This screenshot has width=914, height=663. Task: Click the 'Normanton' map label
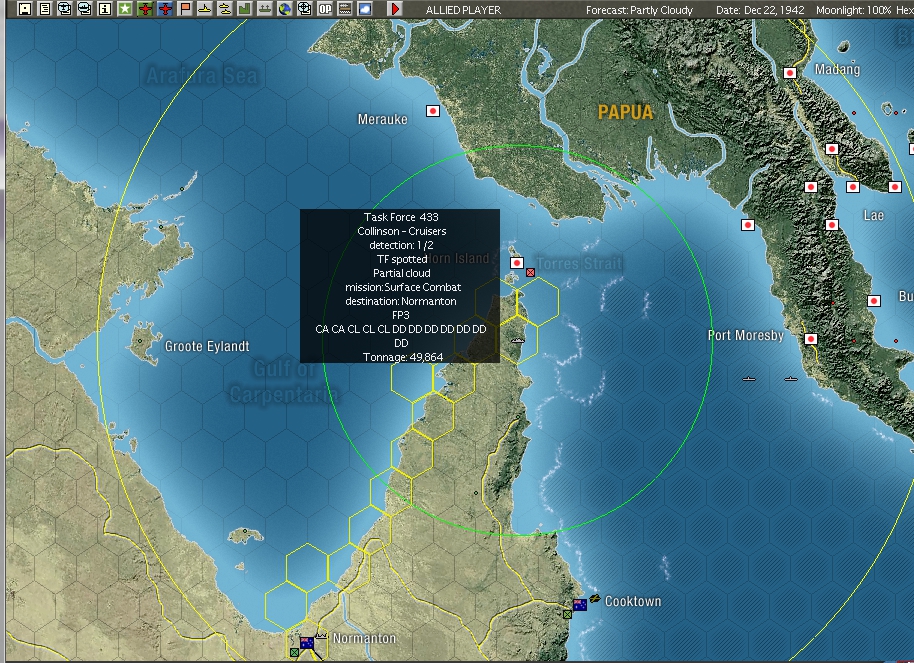(364, 639)
